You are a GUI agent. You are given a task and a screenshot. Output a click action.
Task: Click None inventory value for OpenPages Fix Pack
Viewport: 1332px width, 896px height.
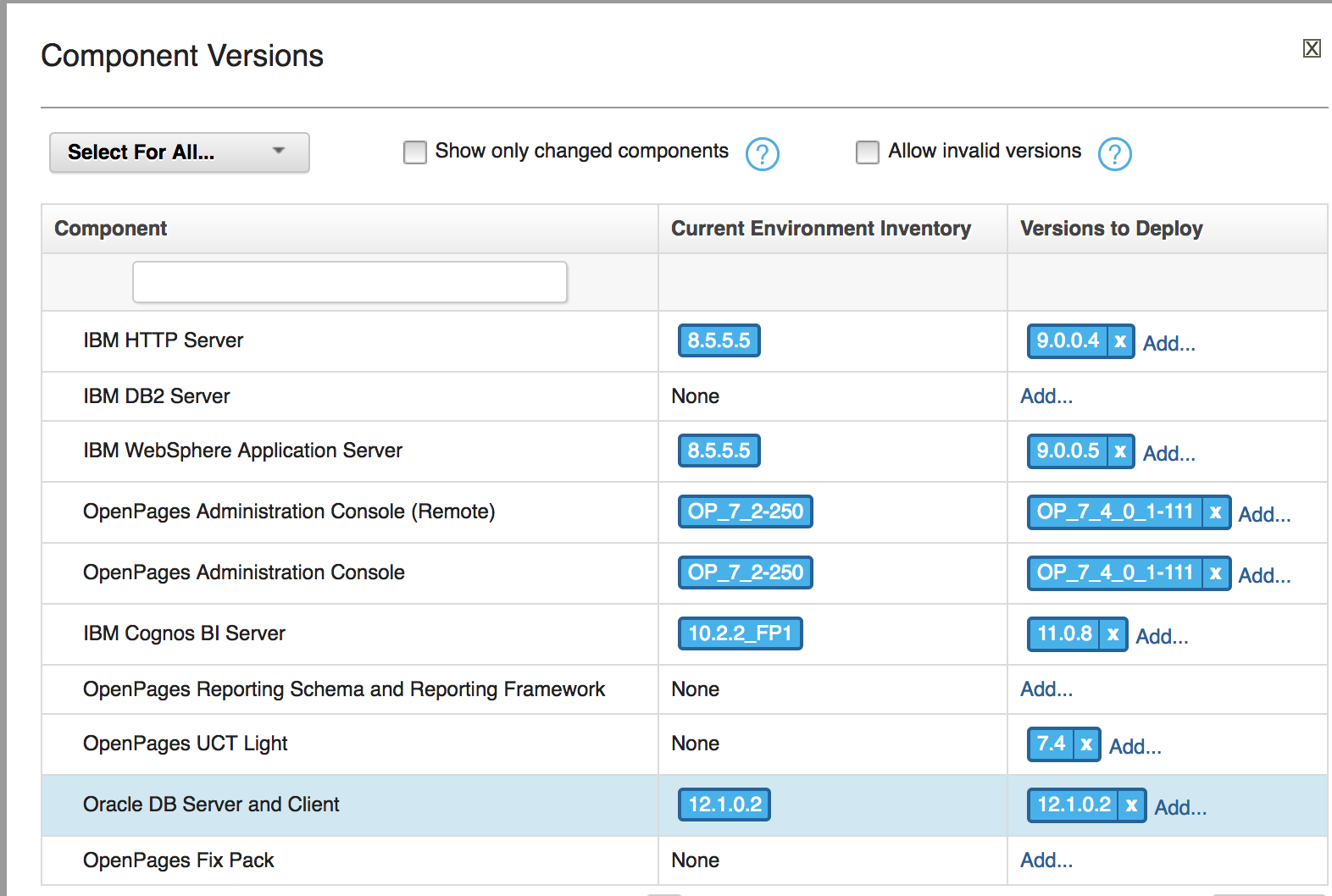(x=695, y=860)
